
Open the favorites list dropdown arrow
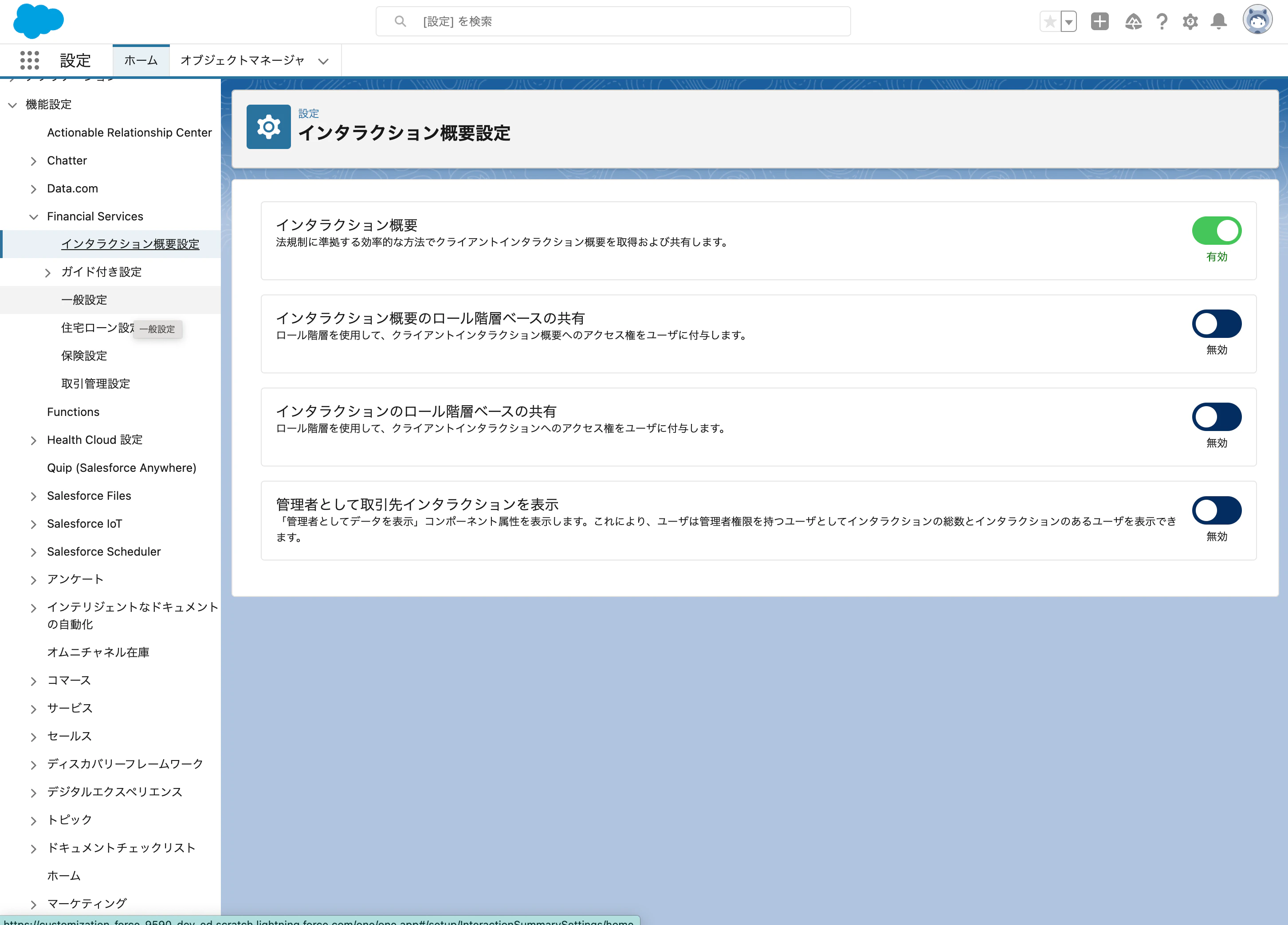[x=1069, y=22]
